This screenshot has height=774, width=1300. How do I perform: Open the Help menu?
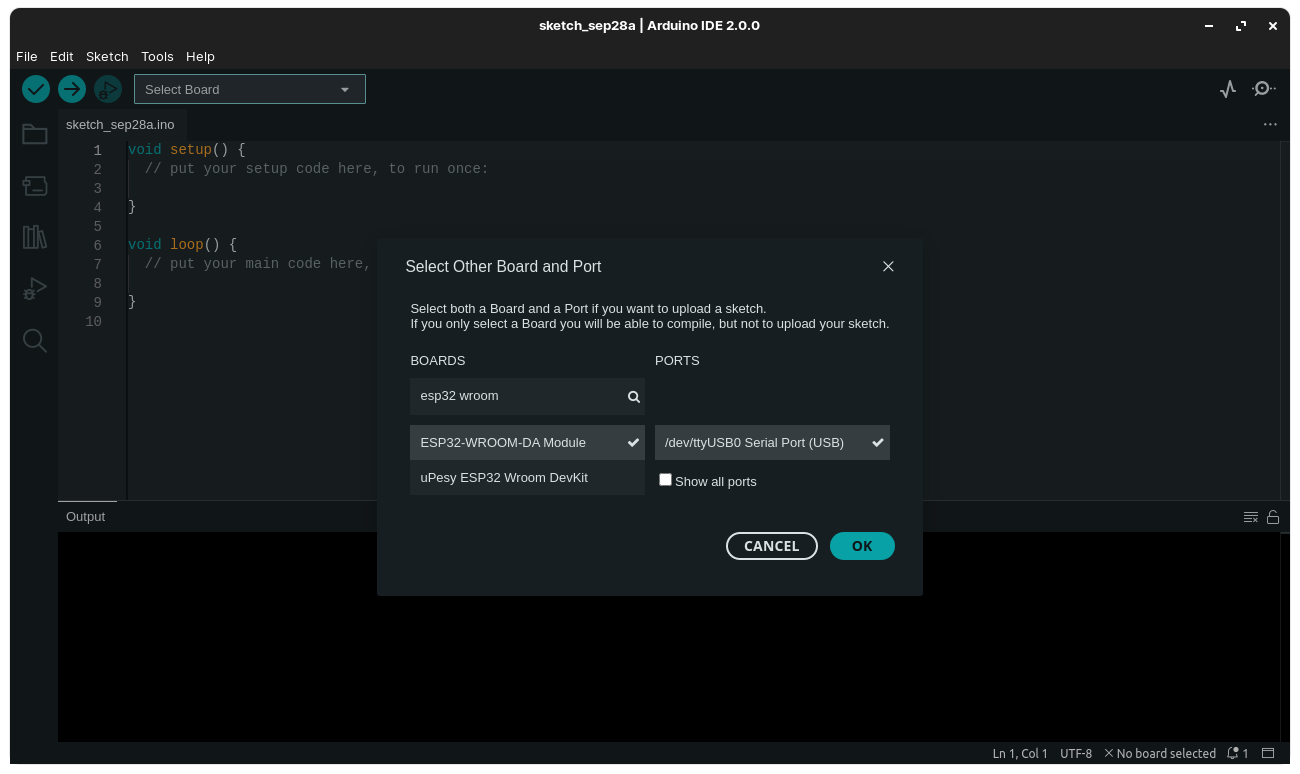(200, 56)
